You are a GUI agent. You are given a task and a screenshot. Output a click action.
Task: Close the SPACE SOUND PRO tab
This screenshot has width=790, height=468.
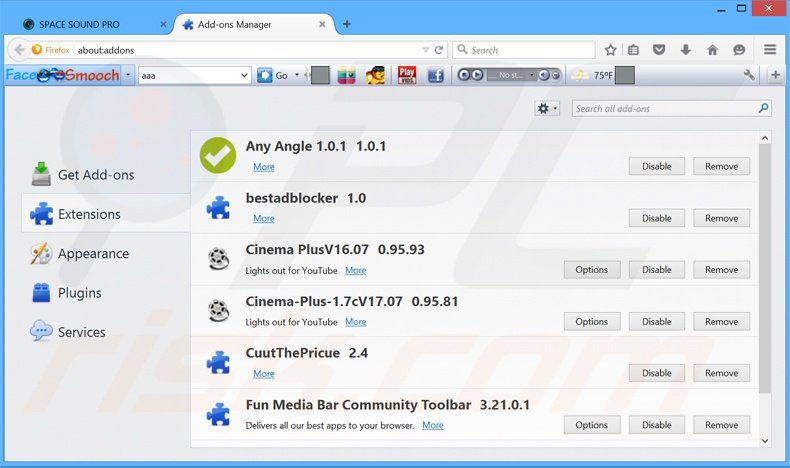[163, 24]
